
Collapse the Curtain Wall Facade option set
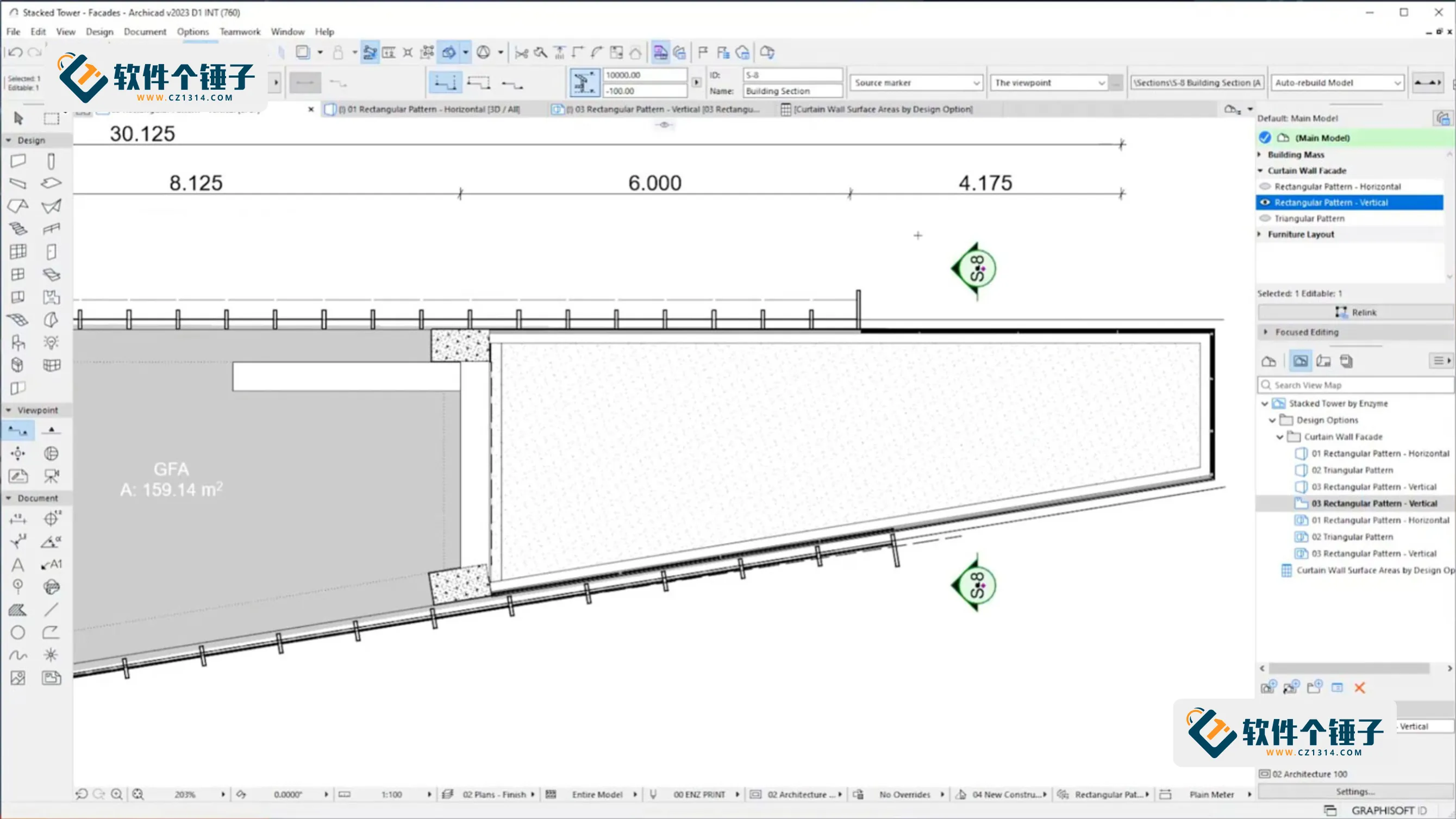[1260, 171]
